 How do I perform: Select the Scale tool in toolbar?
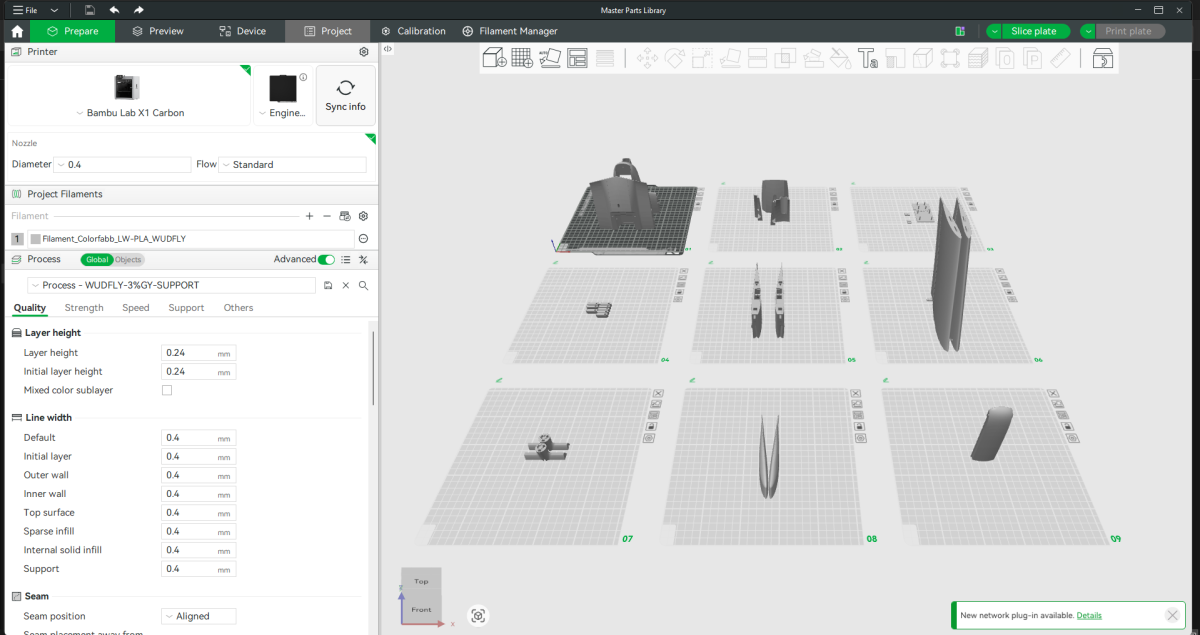(702, 59)
